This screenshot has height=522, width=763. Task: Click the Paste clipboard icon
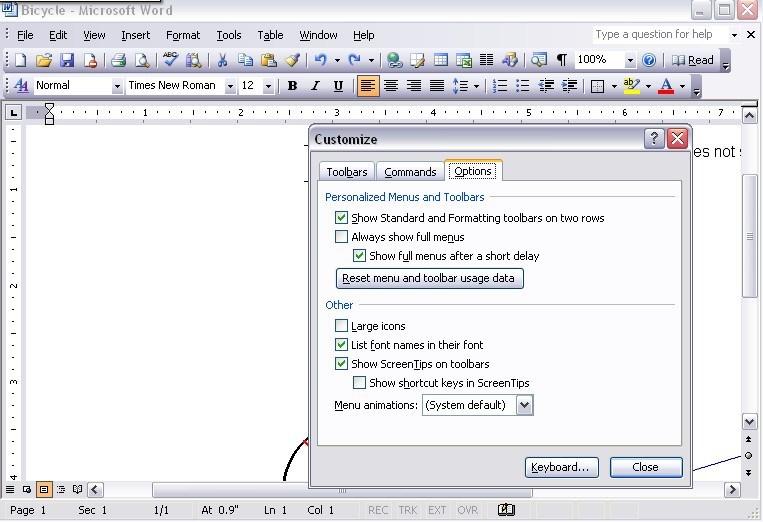click(x=269, y=60)
